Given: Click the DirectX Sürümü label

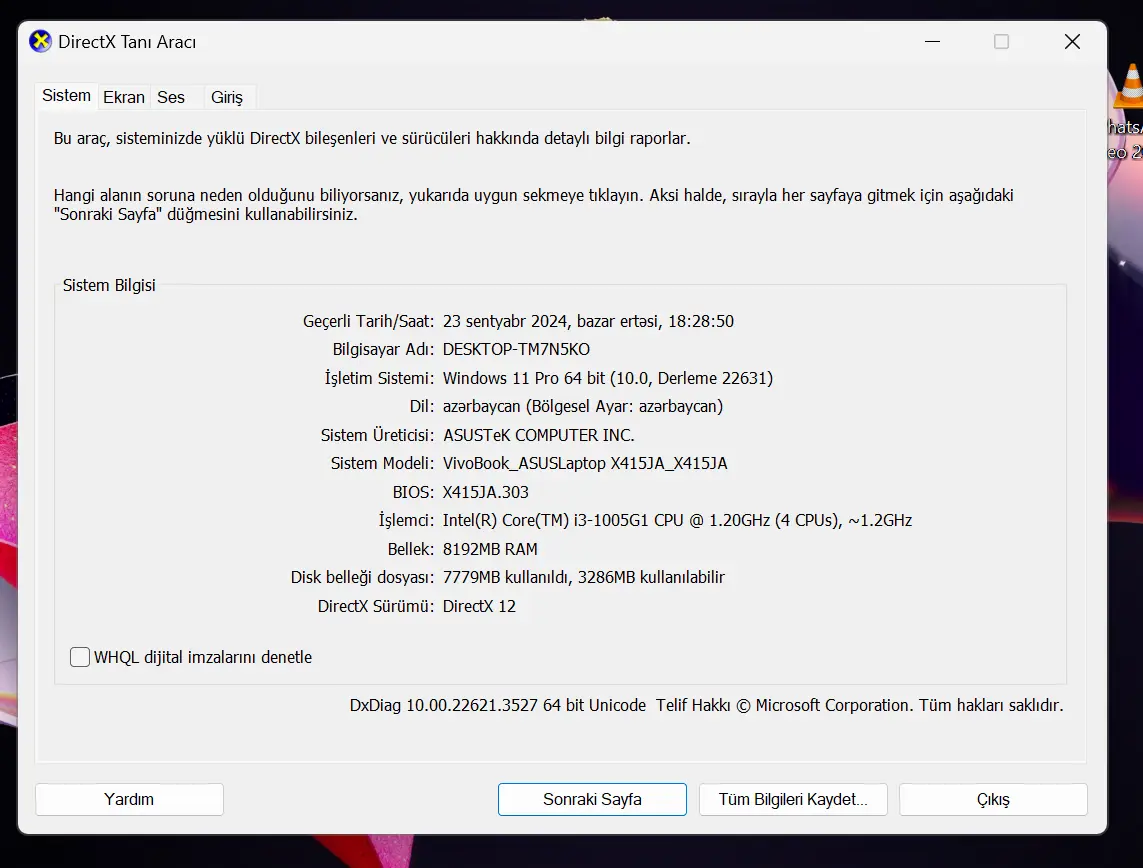Looking at the screenshot, I should click(375, 606).
